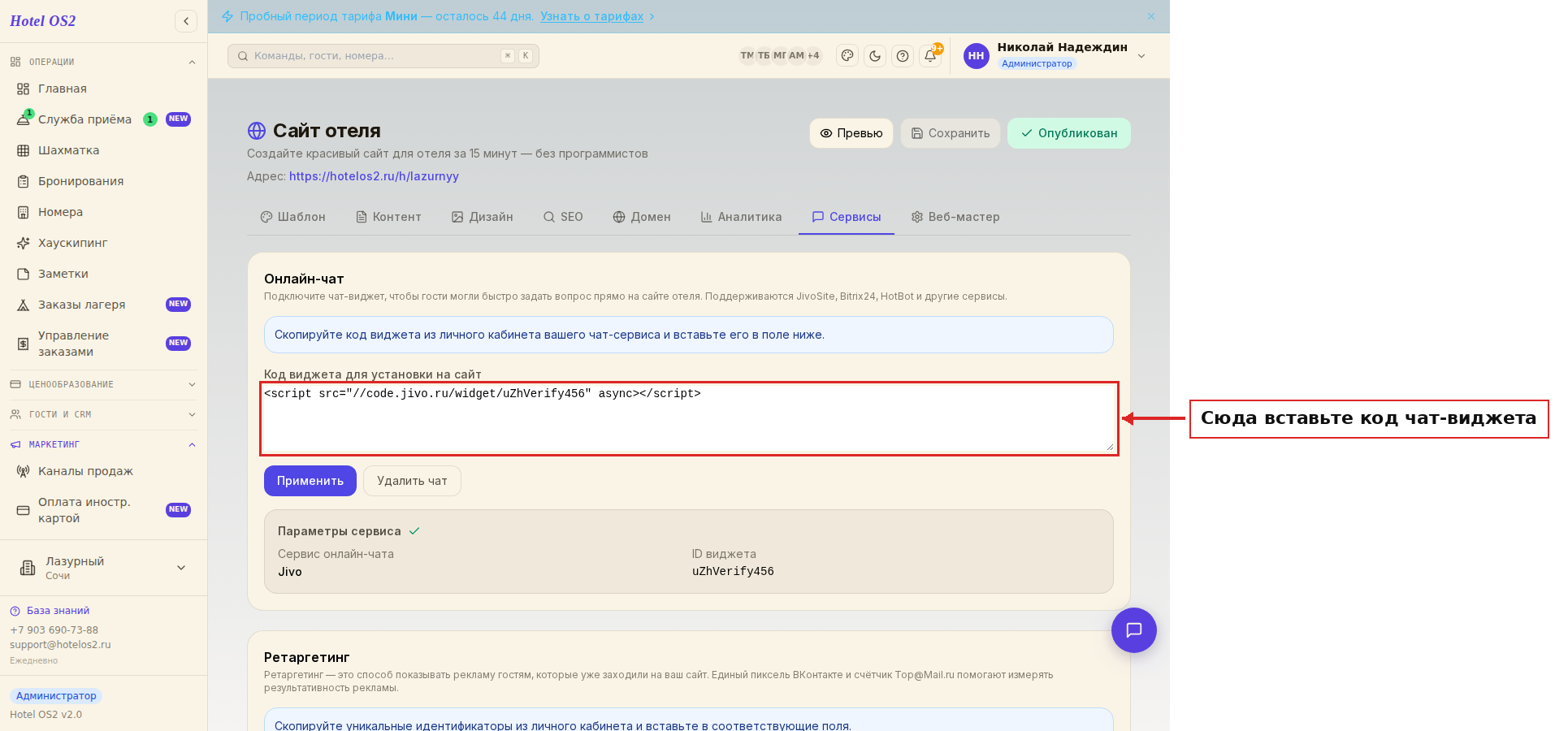
Task: Select the Сервисы tab
Action: pyautogui.click(x=847, y=217)
